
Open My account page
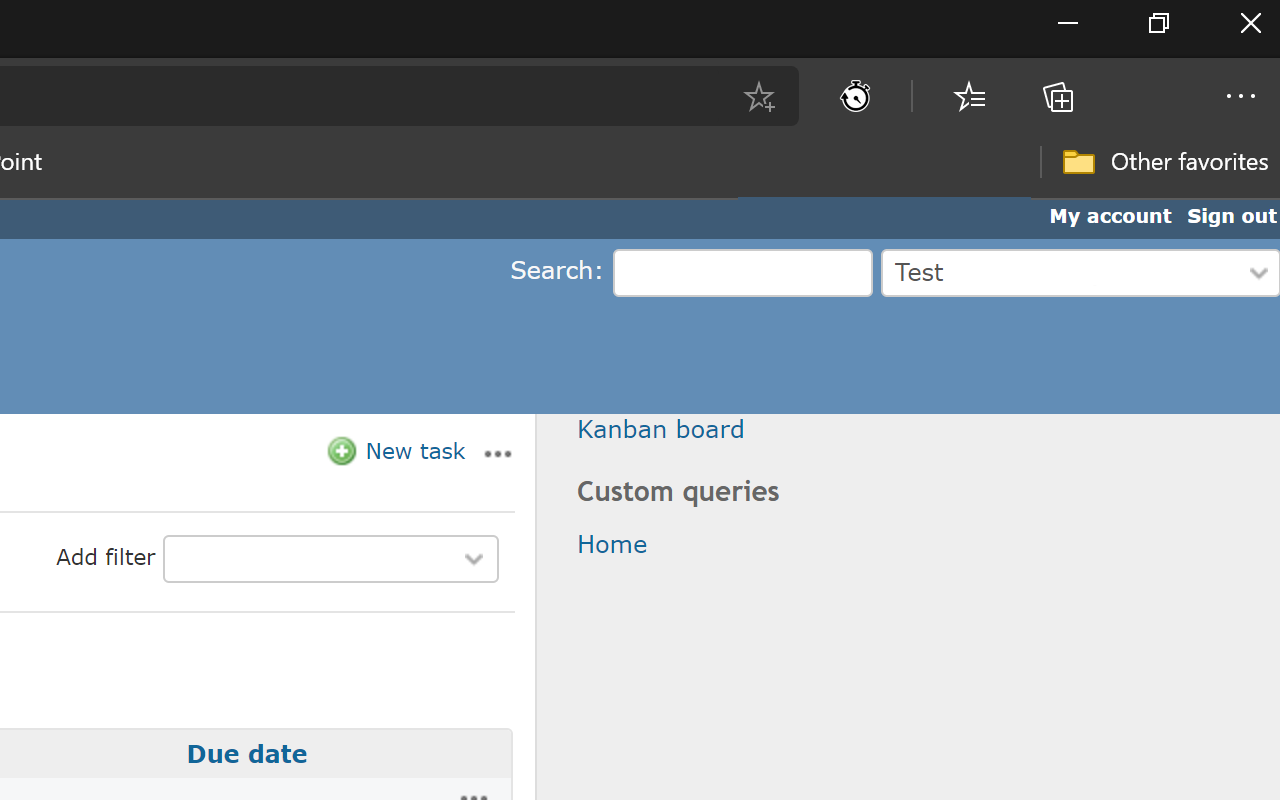click(x=1110, y=216)
